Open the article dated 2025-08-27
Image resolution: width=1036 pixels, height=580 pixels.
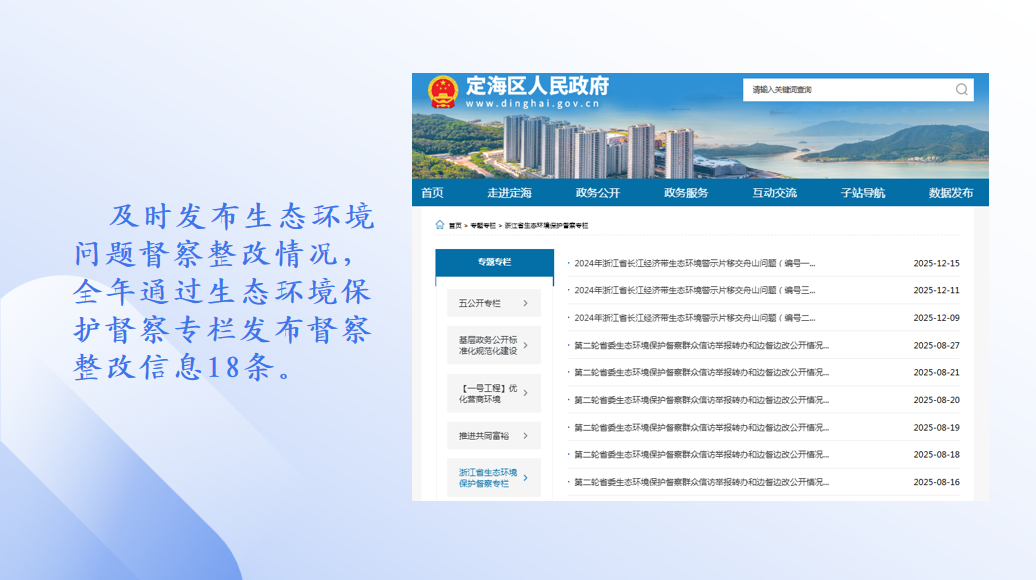pos(700,345)
